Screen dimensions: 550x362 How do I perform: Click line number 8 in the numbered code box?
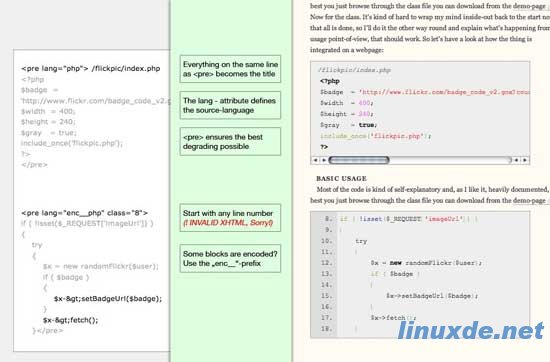pyautogui.click(x=328, y=219)
